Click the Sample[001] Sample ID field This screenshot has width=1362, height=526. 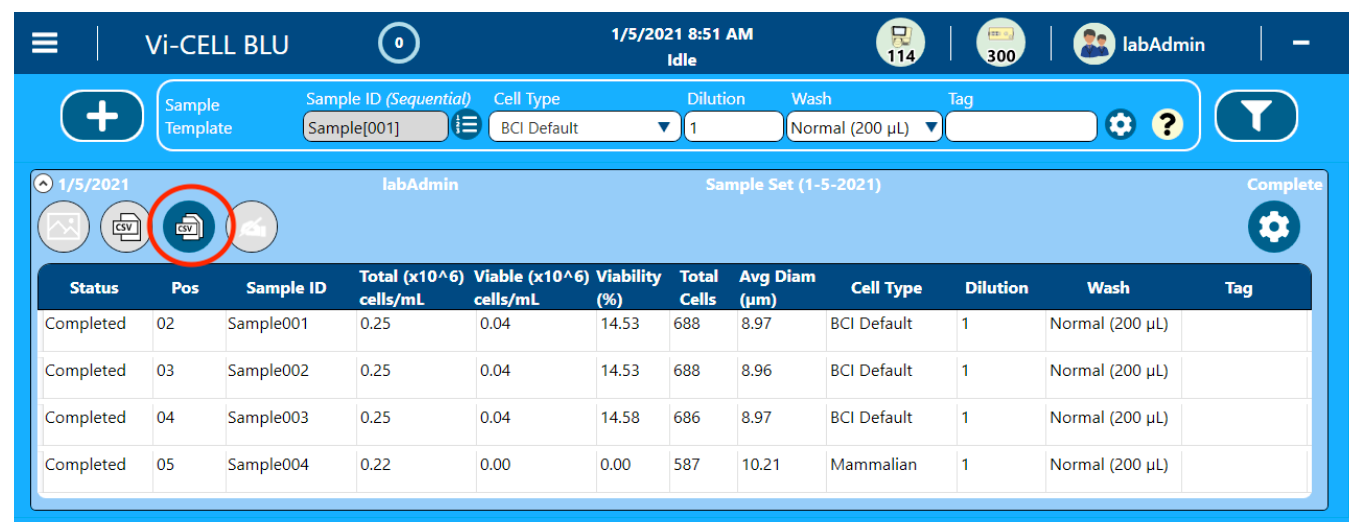tap(376, 127)
